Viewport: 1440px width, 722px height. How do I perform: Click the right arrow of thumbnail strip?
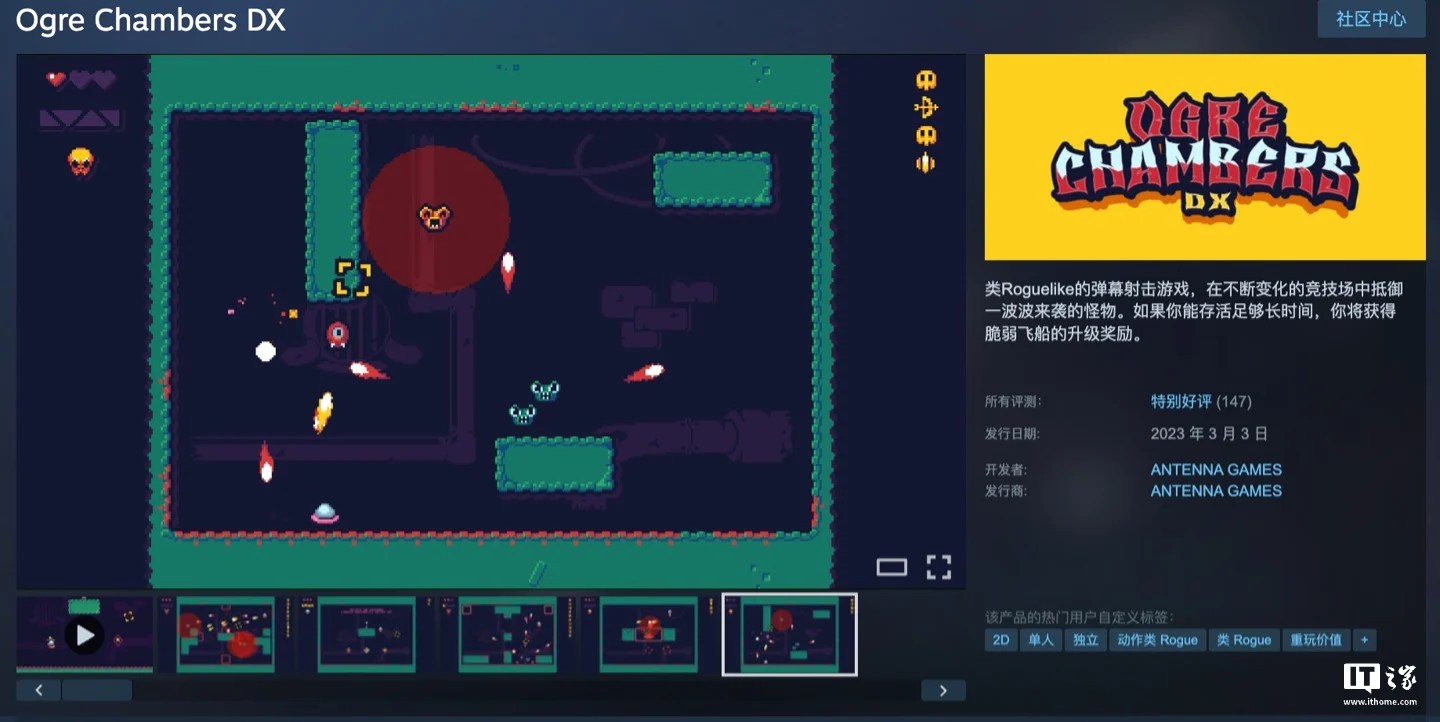943,690
